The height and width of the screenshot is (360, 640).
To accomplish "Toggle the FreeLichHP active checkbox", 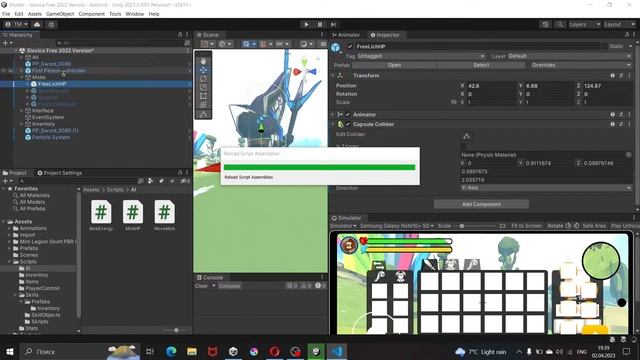I will tap(350, 47).
